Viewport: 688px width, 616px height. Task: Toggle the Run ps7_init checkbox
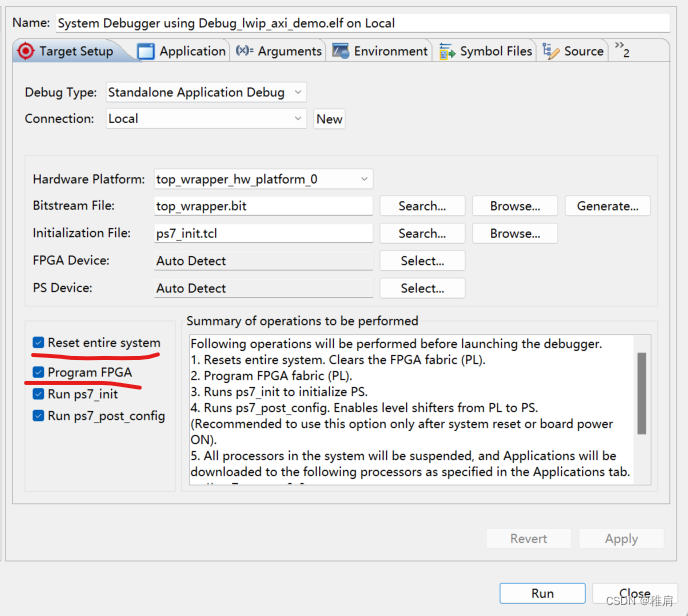point(38,394)
